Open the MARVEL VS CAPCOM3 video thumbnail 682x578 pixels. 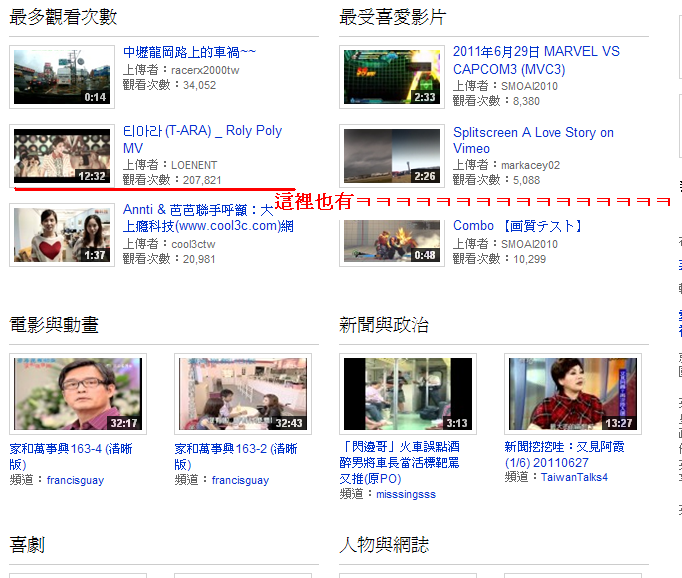tap(392, 77)
